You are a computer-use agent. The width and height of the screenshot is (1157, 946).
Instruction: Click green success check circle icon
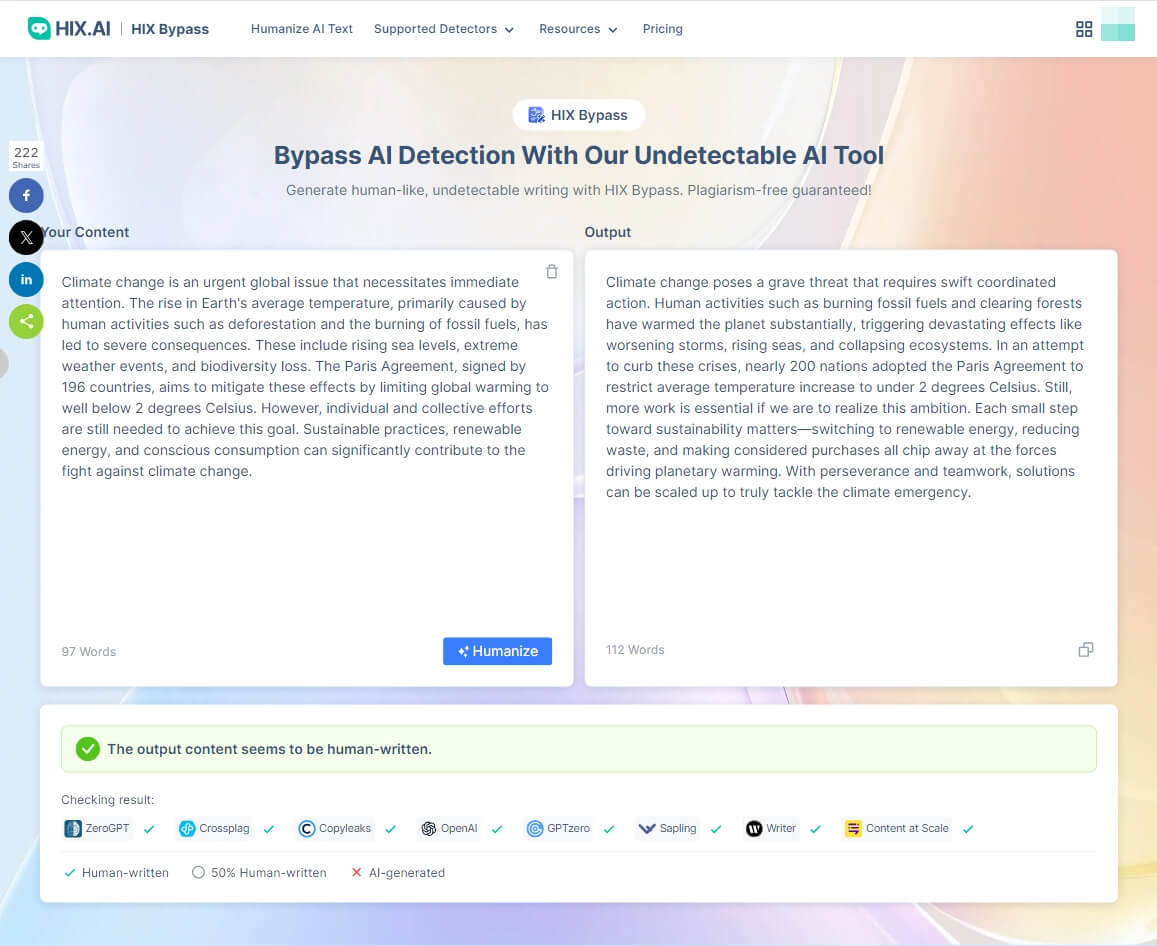[88, 749]
